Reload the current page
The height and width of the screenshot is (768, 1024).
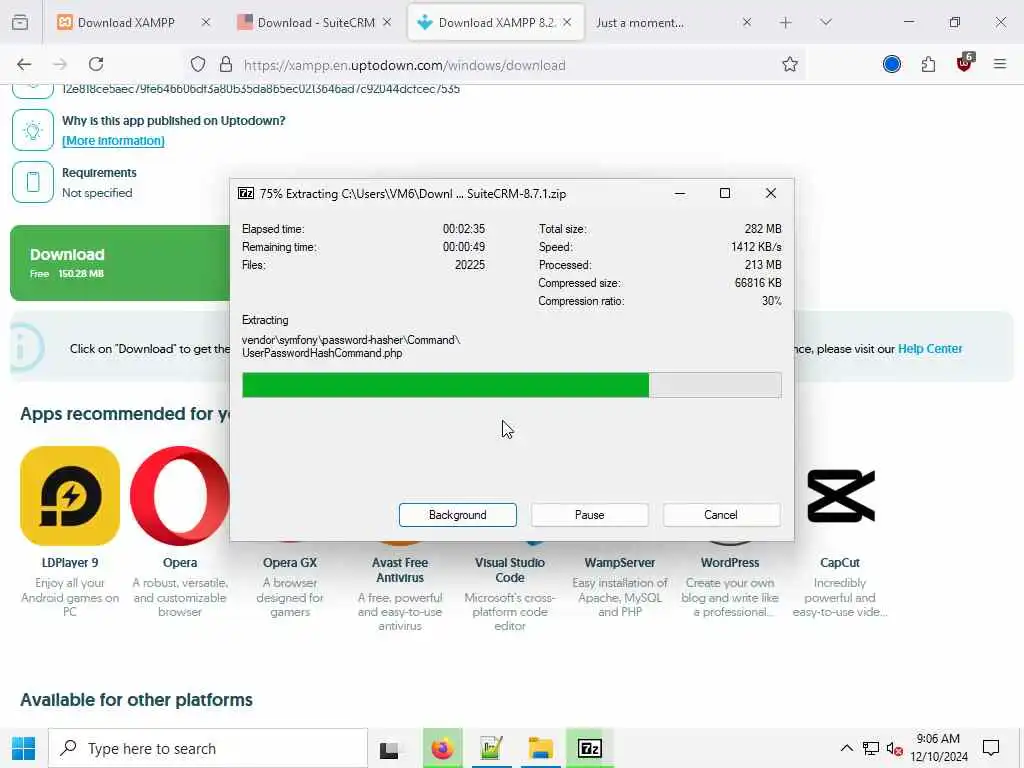point(96,64)
